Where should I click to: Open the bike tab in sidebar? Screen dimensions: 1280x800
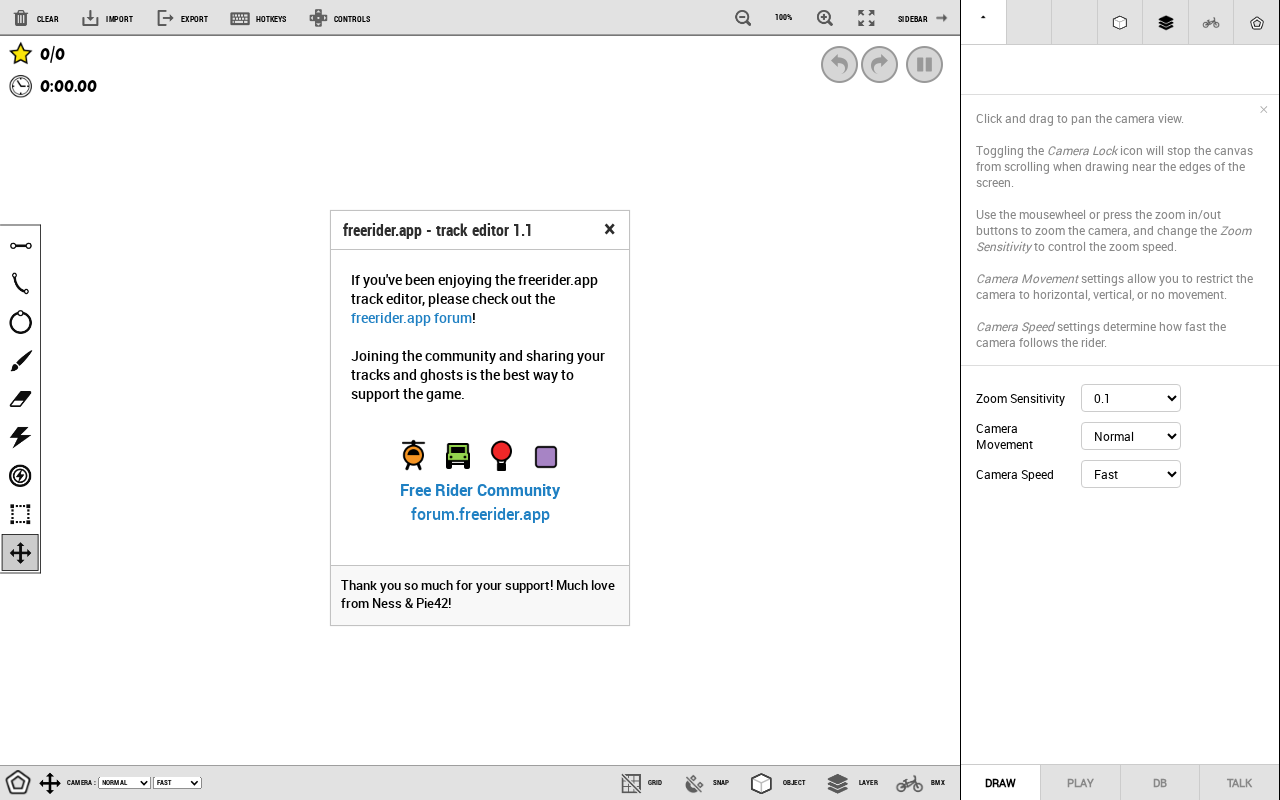tap(1211, 22)
